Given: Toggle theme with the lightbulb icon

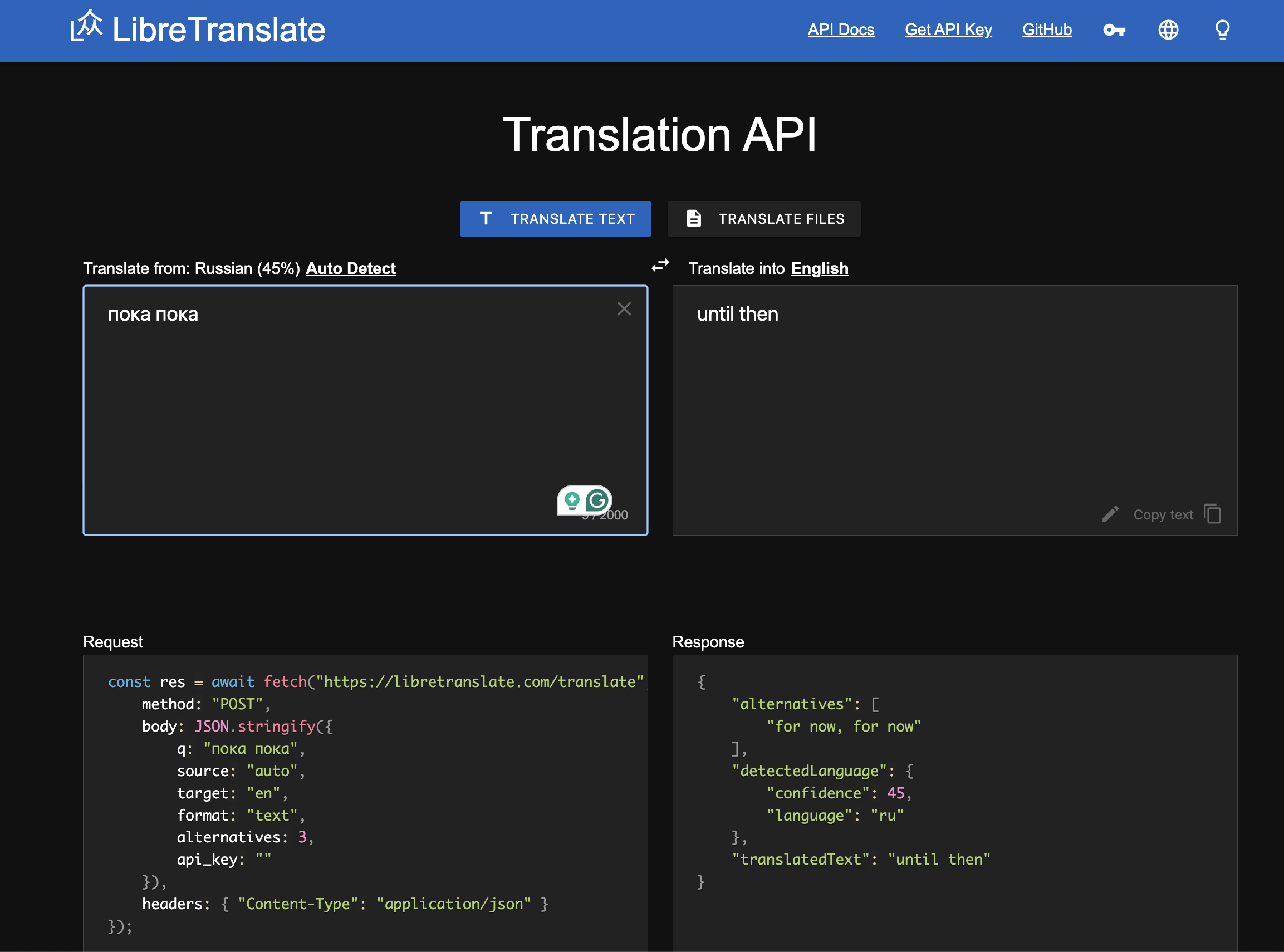Looking at the screenshot, I should pyautogui.click(x=1222, y=30).
